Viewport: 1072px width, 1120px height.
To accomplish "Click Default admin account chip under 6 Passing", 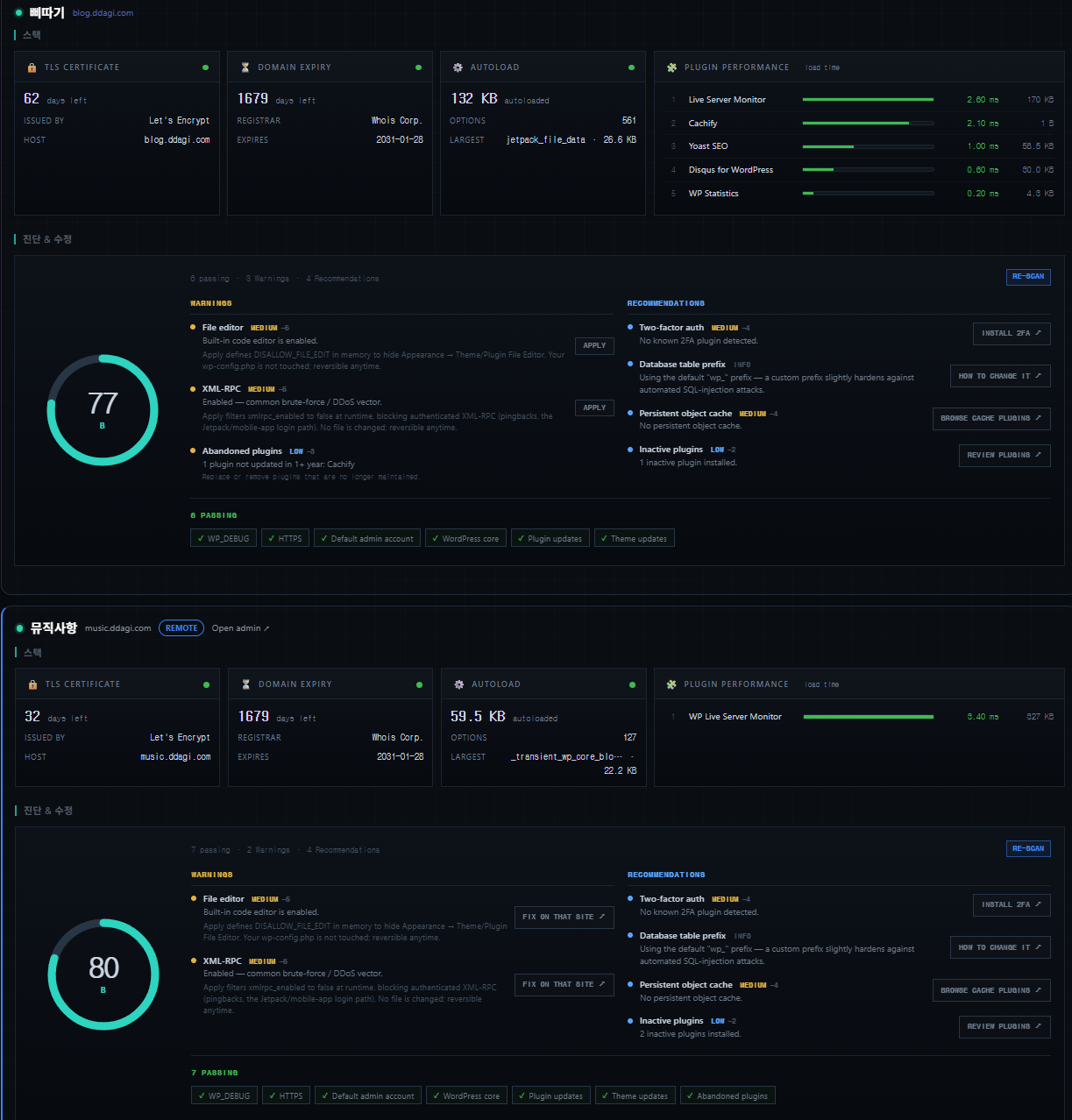I will pos(367,538).
